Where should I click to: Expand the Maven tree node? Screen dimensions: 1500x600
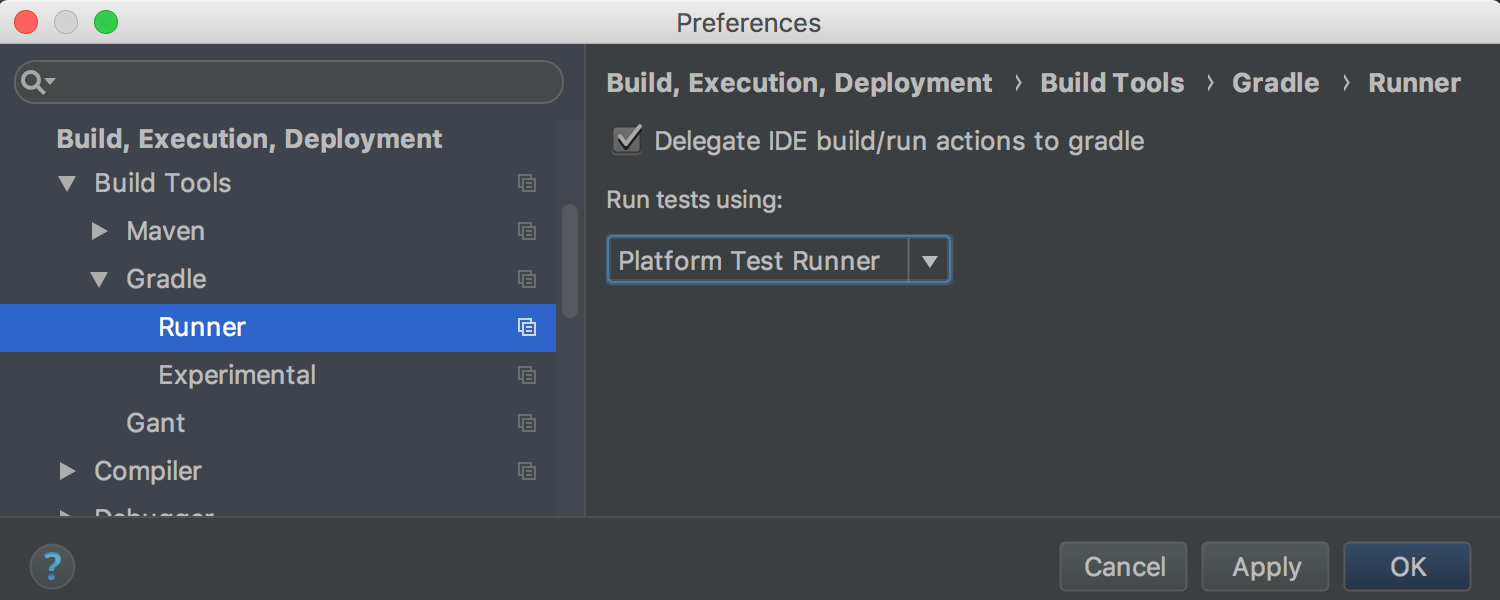click(x=99, y=231)
